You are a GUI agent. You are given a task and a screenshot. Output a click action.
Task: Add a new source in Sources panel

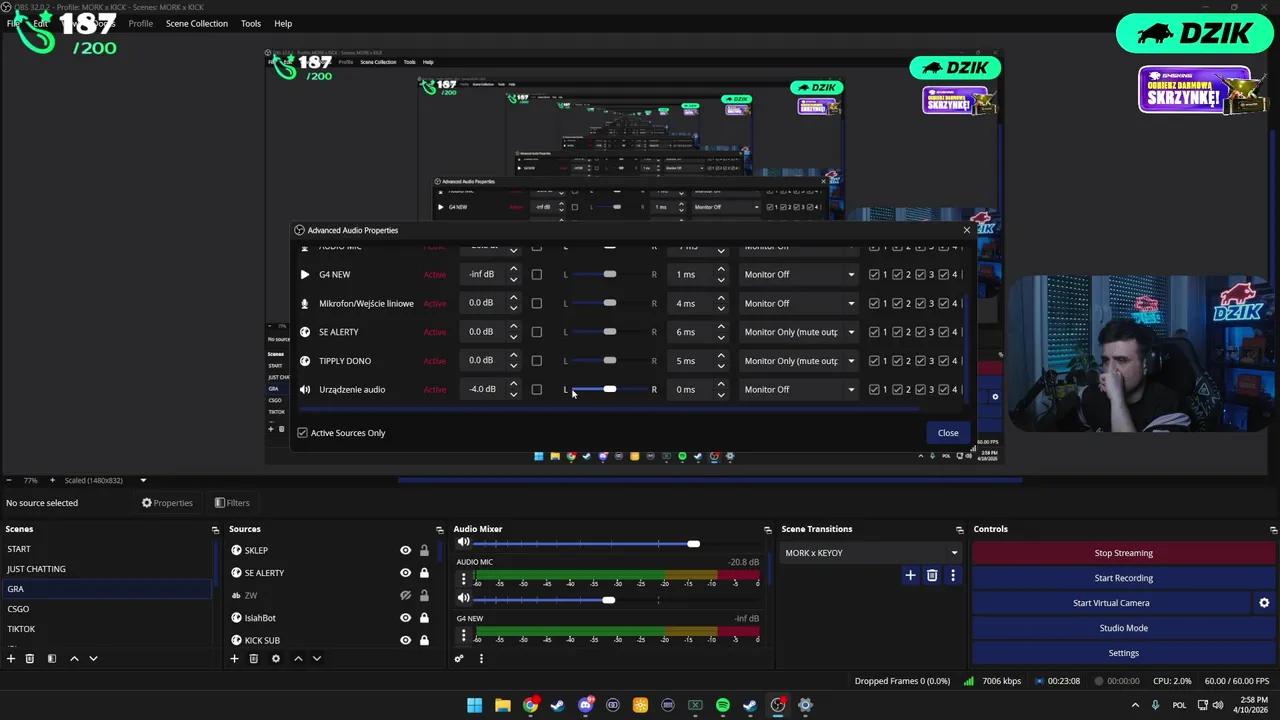tap(234, 659)
